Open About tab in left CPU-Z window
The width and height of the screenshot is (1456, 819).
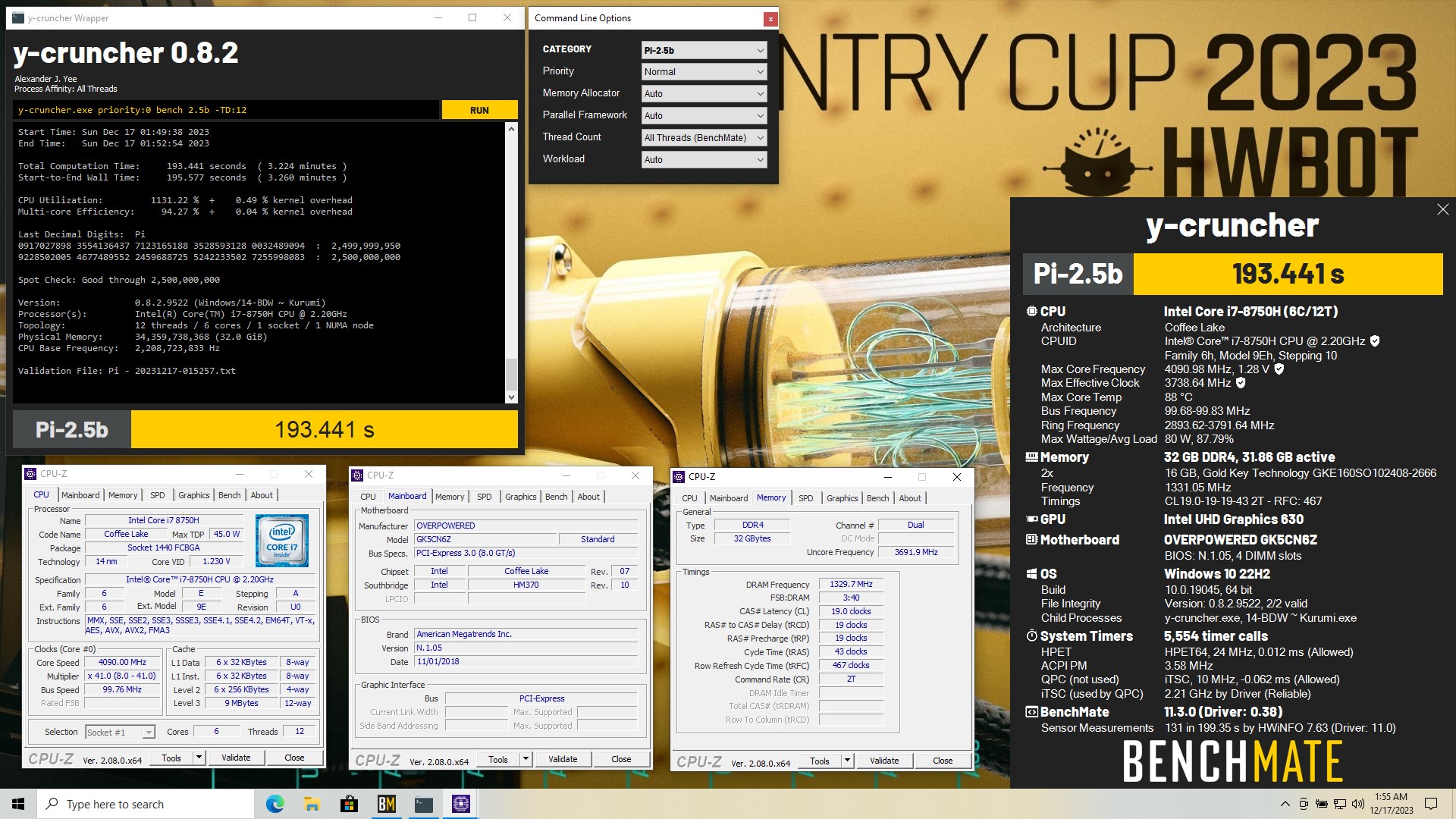(262, 495)
